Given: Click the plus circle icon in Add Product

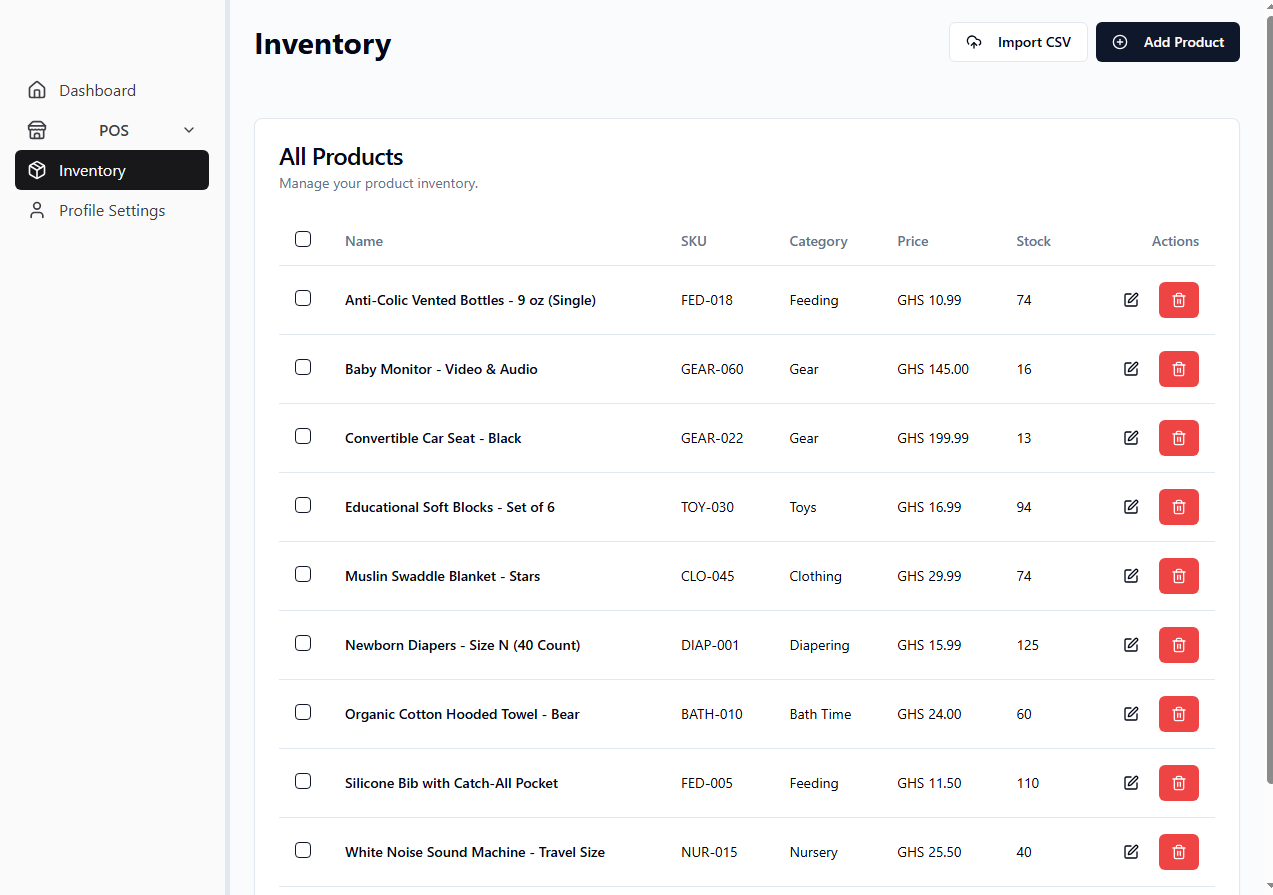Looking at the screenshot, I should (x=1120, y=42).
